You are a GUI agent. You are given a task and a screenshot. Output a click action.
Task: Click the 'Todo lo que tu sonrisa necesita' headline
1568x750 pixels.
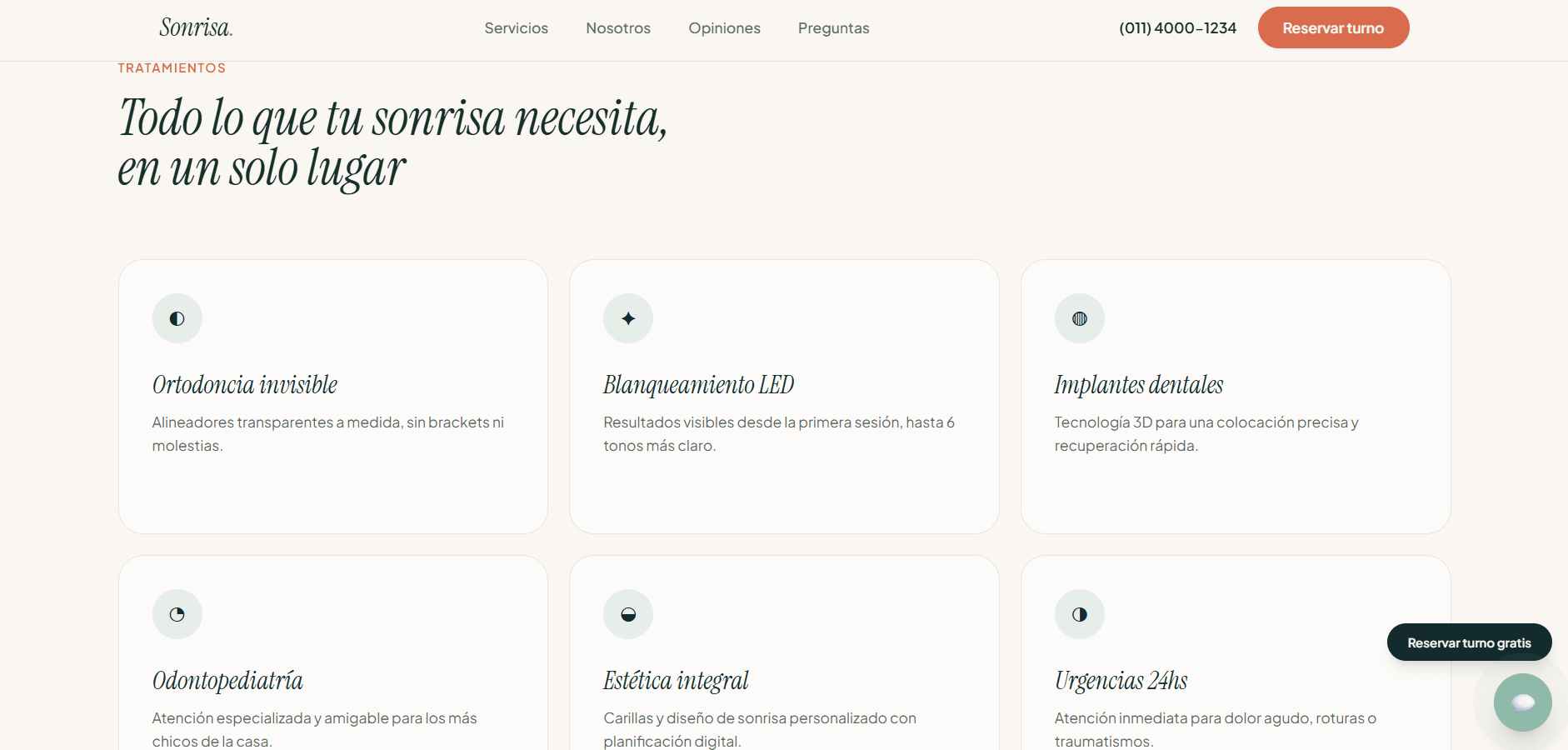click(x=392, y=142)
